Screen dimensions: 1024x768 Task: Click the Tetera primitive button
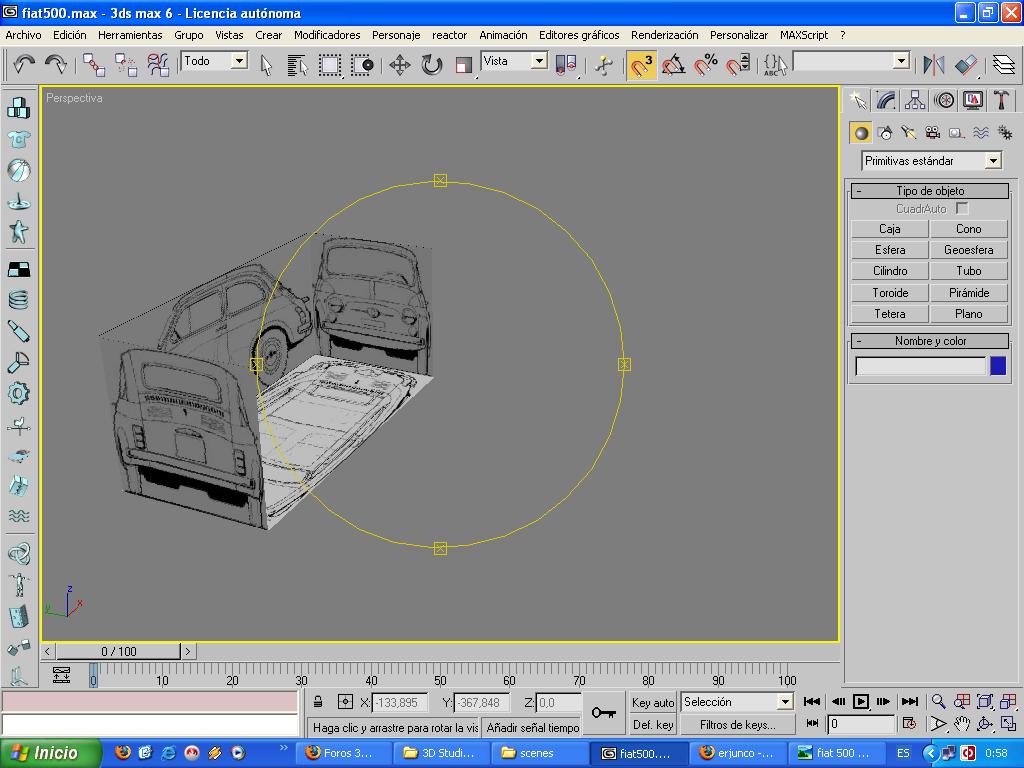click(889, 314)
